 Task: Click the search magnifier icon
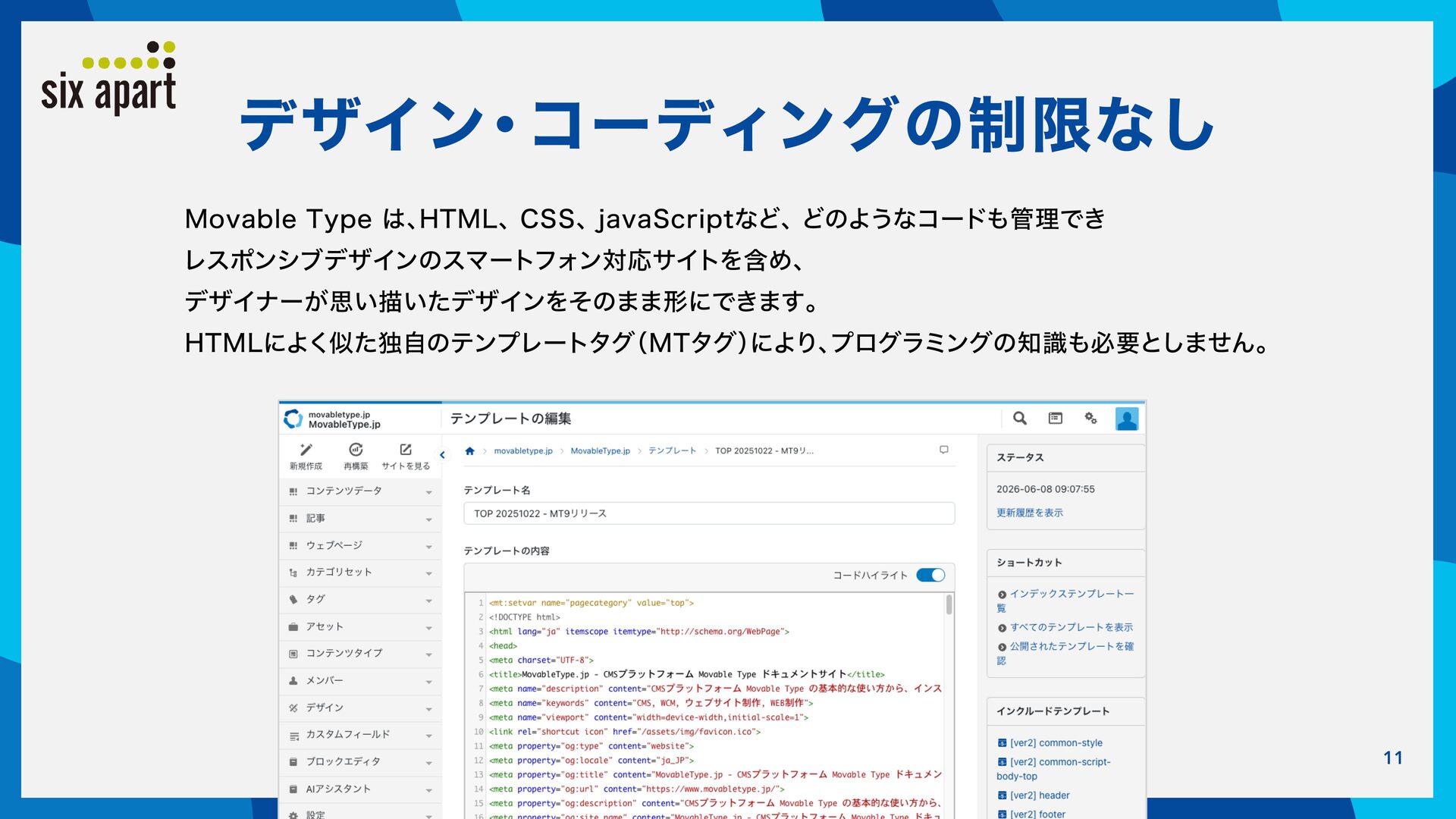click(1020, 418)
